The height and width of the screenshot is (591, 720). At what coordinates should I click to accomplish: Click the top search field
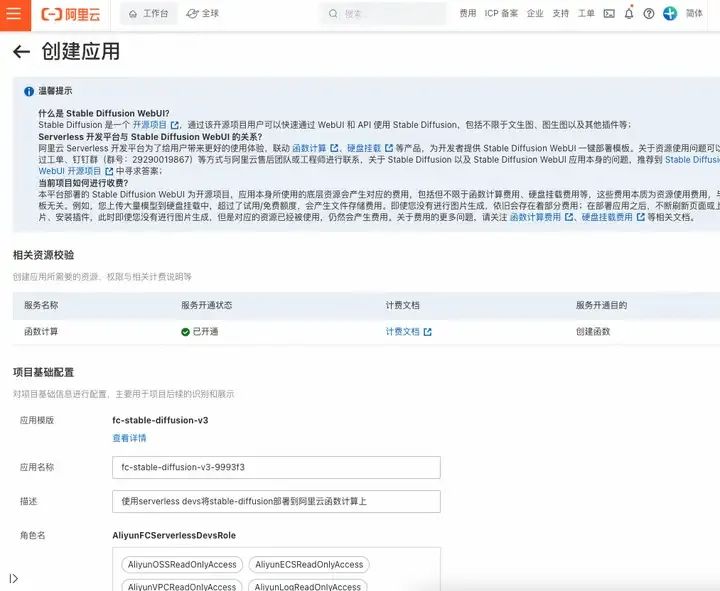[383, 14]
